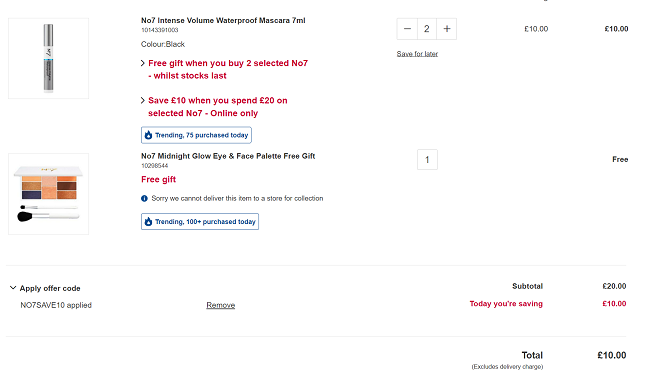Click flame icon on 75 purchased badge
Screen dimensions: 650x383
(148, 135)
